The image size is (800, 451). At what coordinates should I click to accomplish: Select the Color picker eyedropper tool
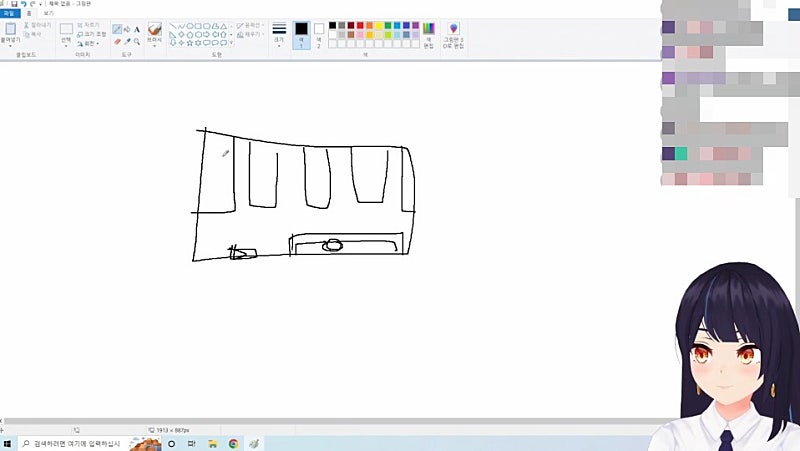127,41
